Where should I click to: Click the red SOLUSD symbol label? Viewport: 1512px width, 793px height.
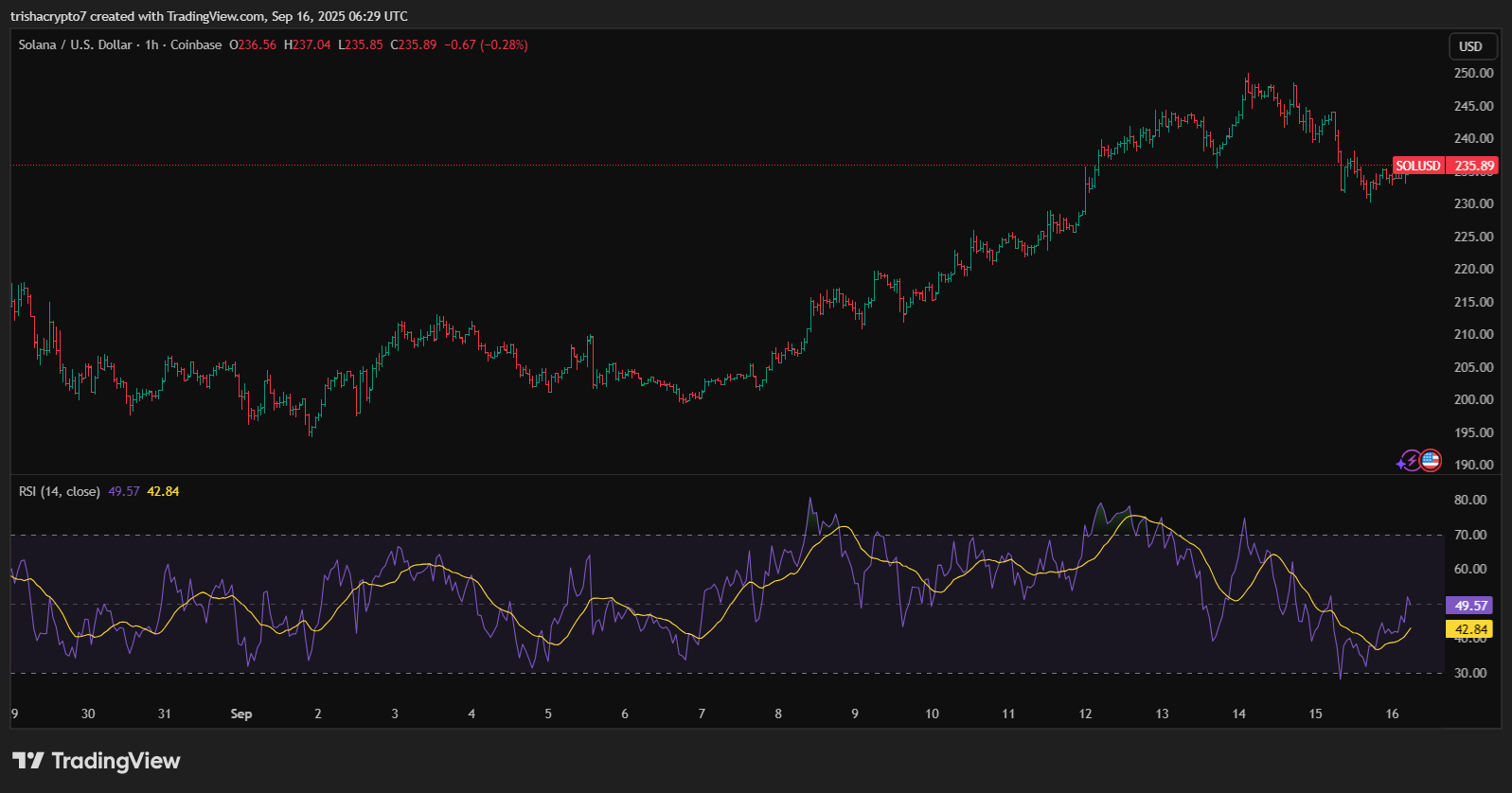(x=1417, y=166)
